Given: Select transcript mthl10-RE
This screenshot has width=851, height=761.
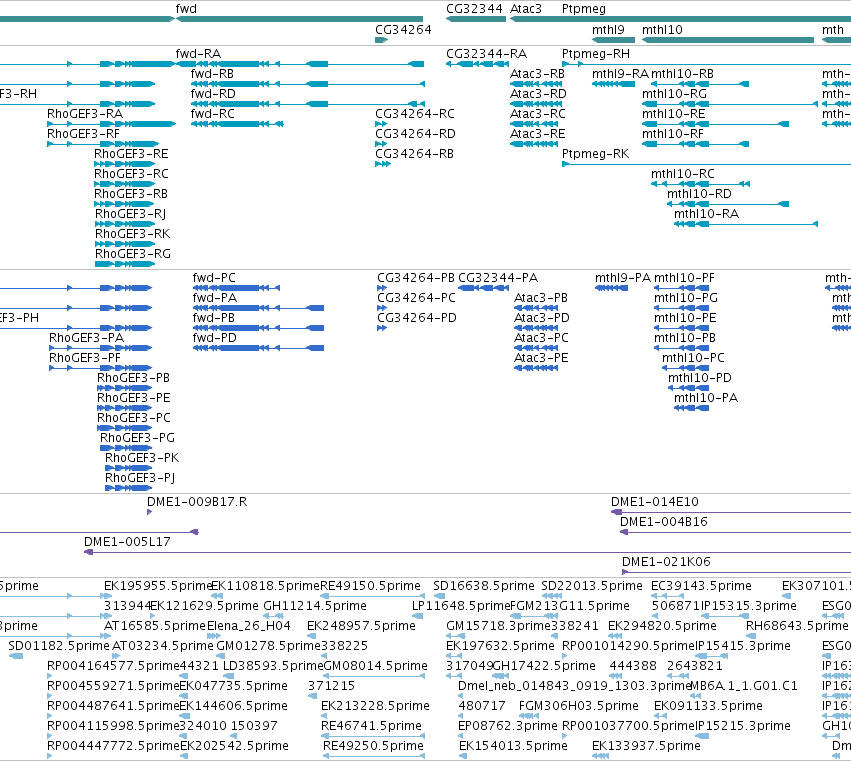Looking at the screenshot, I should [x=674, y=114].
